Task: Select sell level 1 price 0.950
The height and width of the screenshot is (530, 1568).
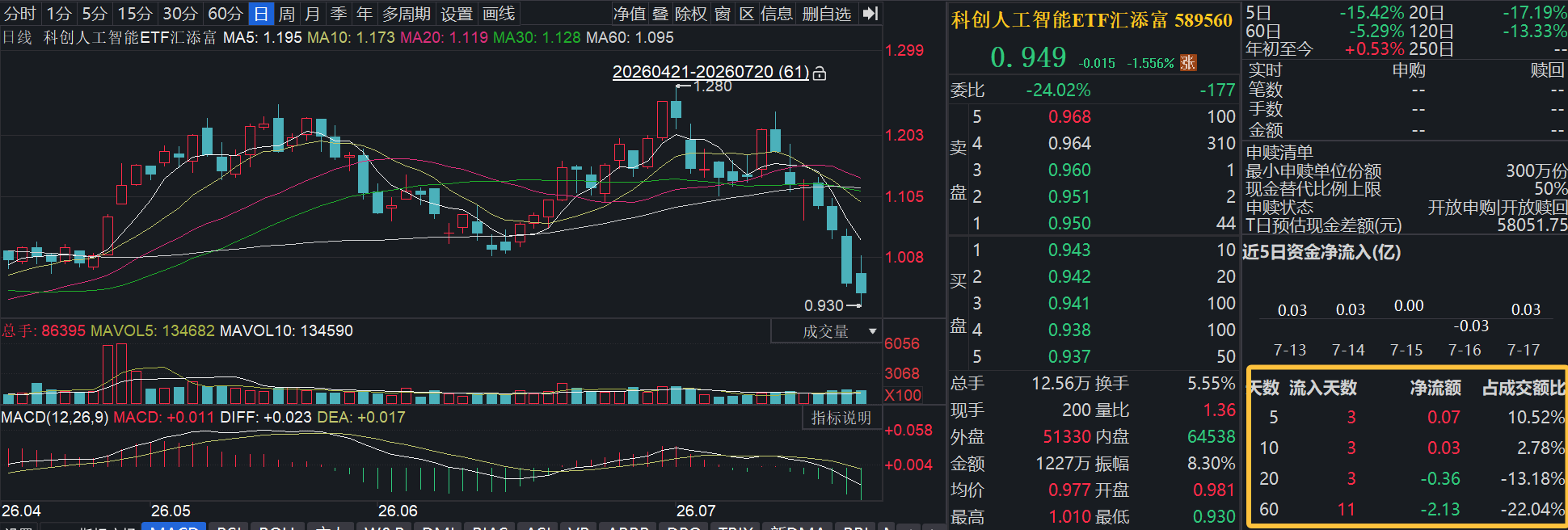Action: [1069, 224]
